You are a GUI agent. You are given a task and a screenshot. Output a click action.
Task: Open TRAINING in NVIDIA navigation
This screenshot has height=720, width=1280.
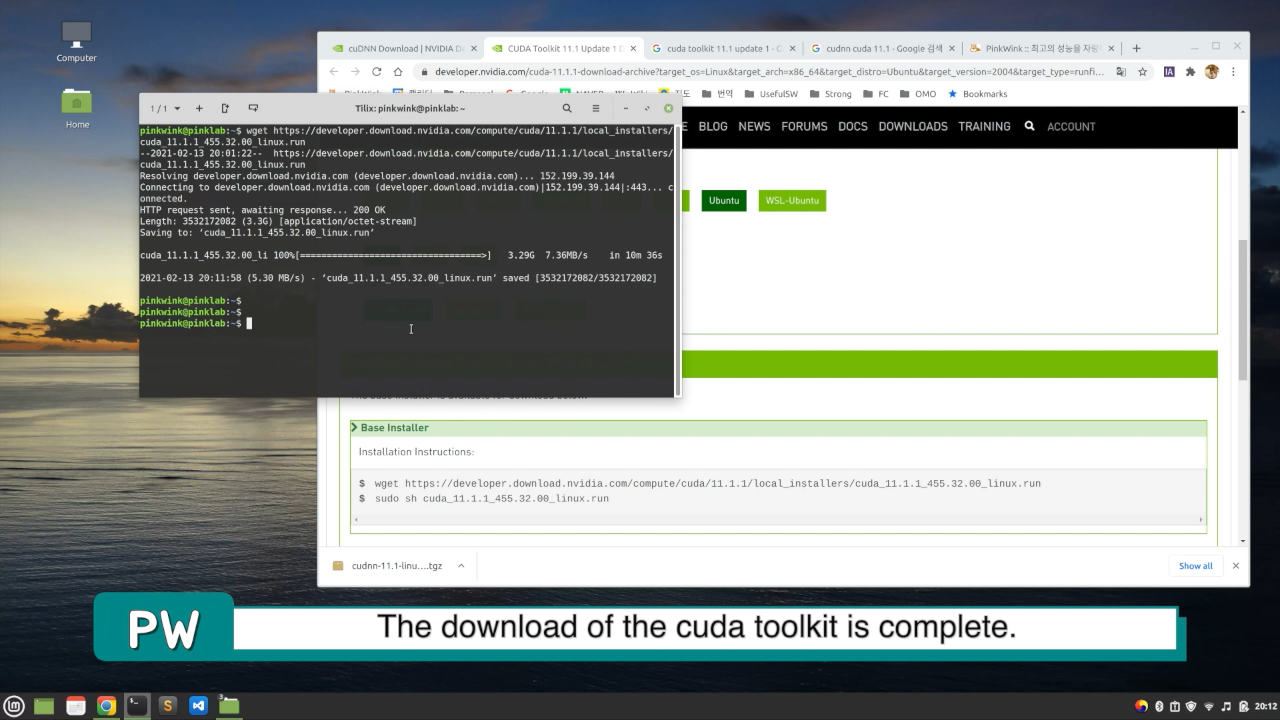pos(984,126)
